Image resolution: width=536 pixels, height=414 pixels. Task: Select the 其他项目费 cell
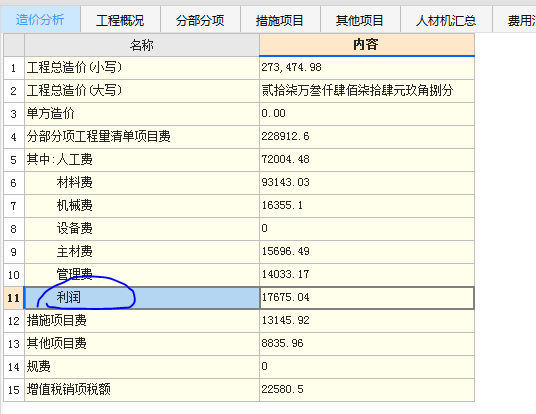pyautogui.click(x=142, y=344)
